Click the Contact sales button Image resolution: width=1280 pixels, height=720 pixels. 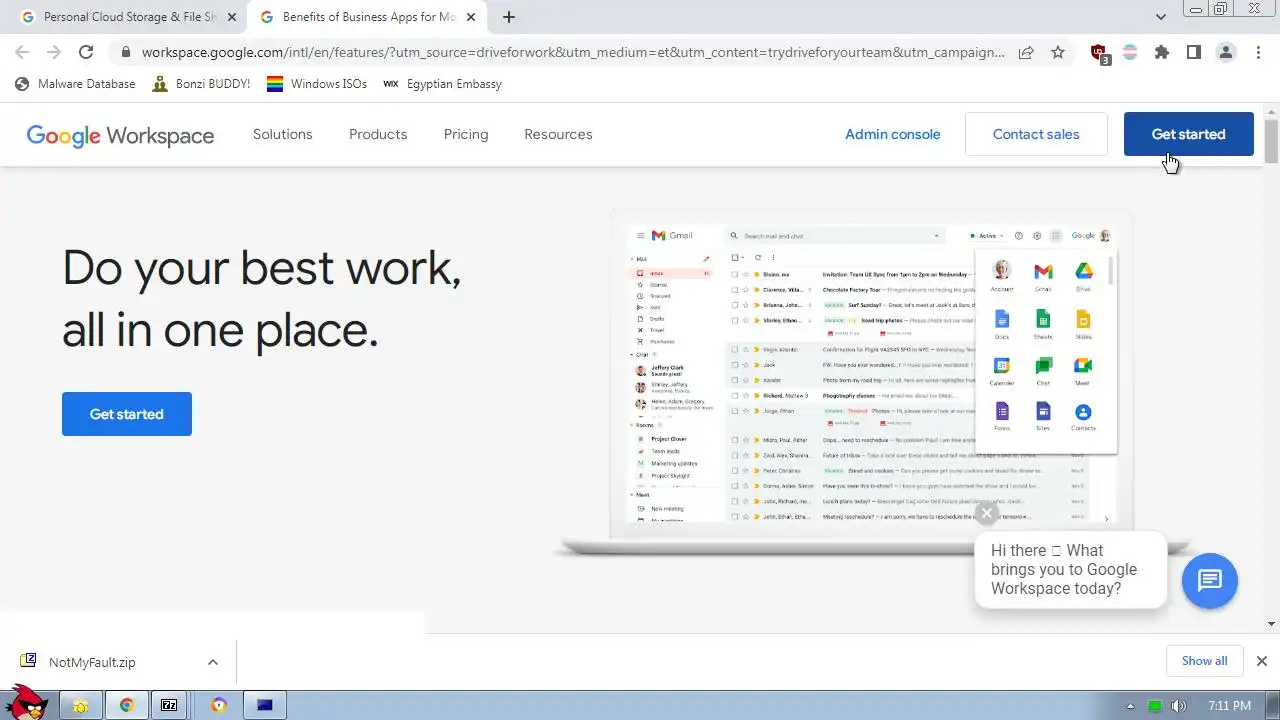[1036, 134]
